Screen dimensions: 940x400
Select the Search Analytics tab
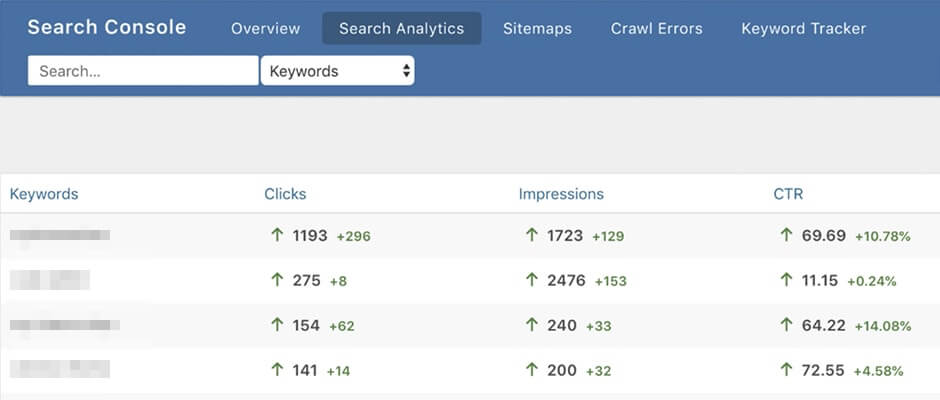401,28
